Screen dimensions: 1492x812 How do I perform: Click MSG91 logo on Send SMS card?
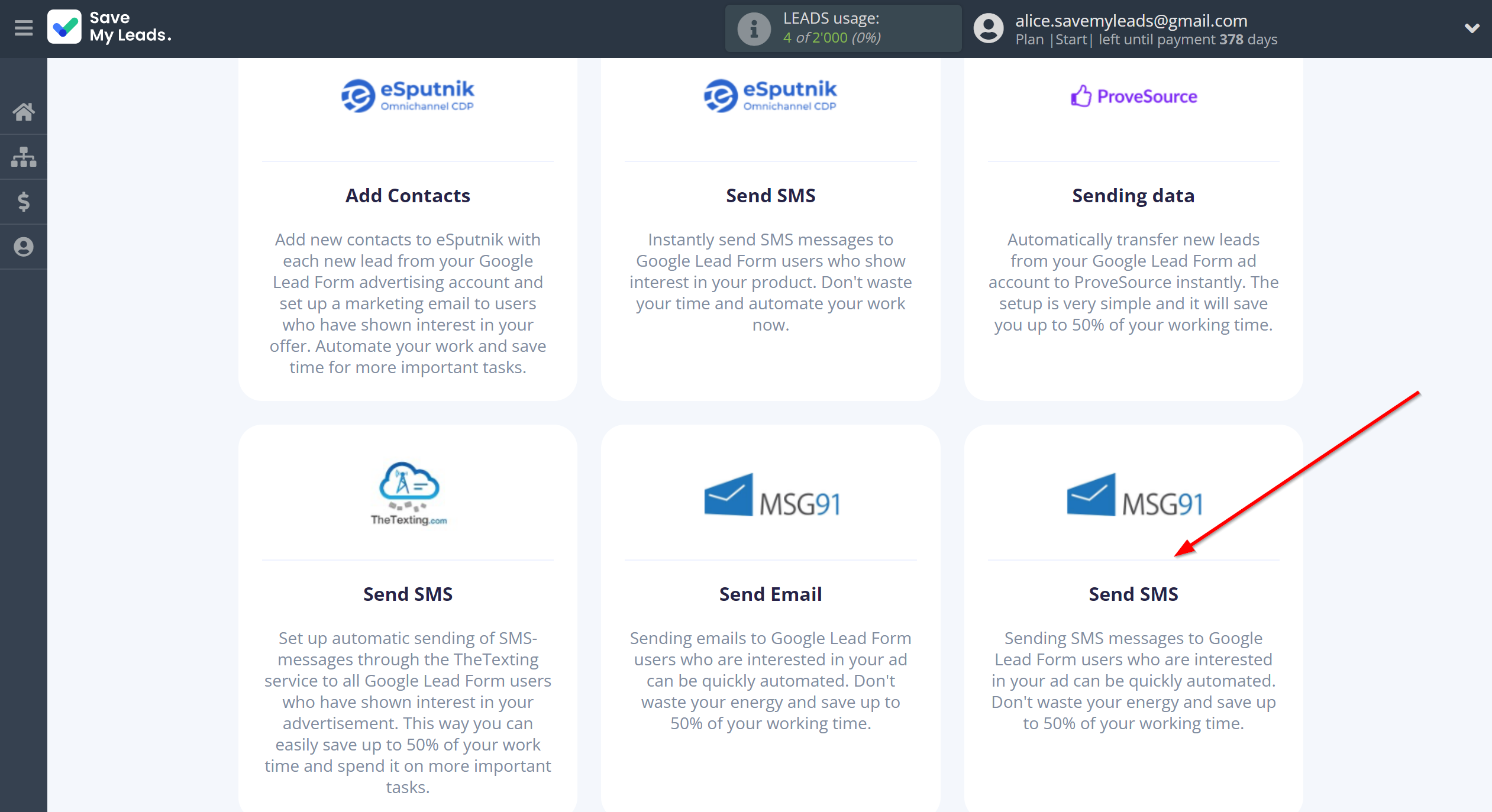point(1134,495)
